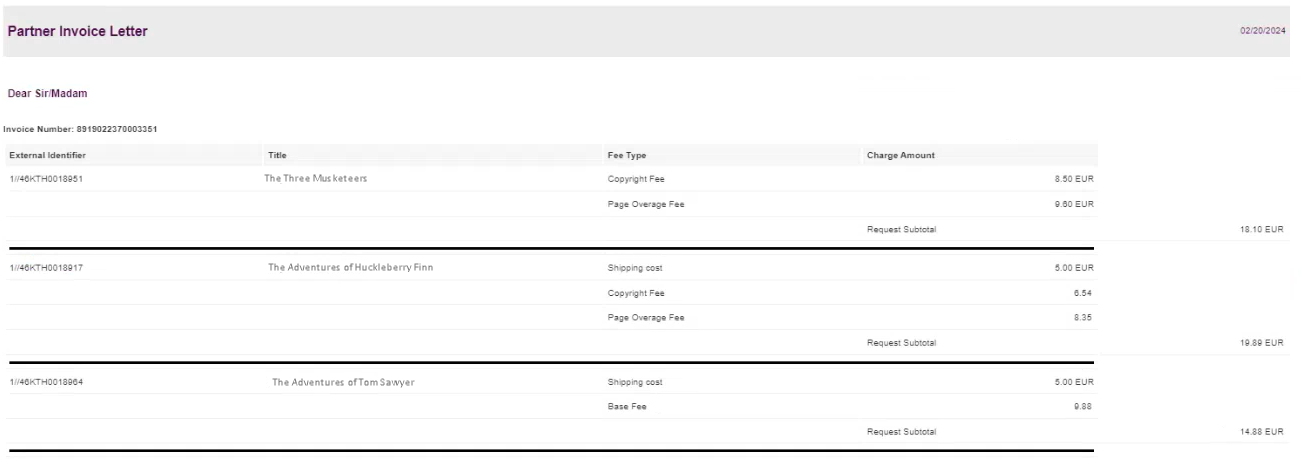Viewport: 1301px width, 459px height.
Task: Select the 18.10 EUR request subtotal
Action: pos(1264,229)
